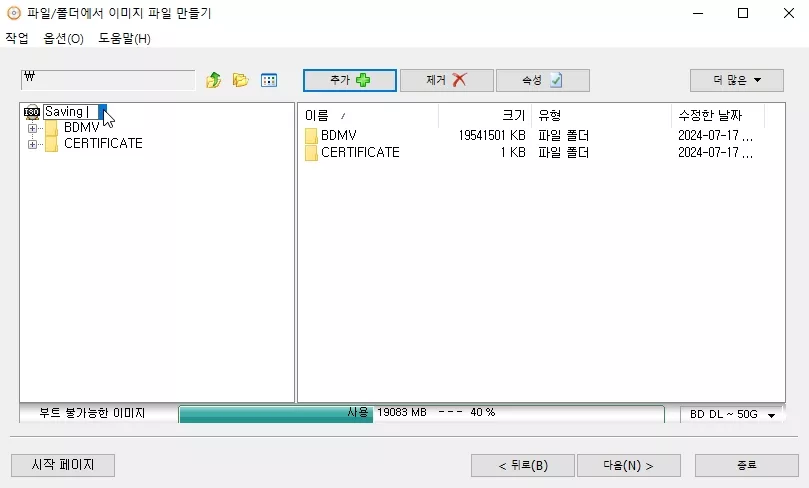The image size is (809, 488).
Task: Expand the BDMV tree node
Action: coord(32,128)
